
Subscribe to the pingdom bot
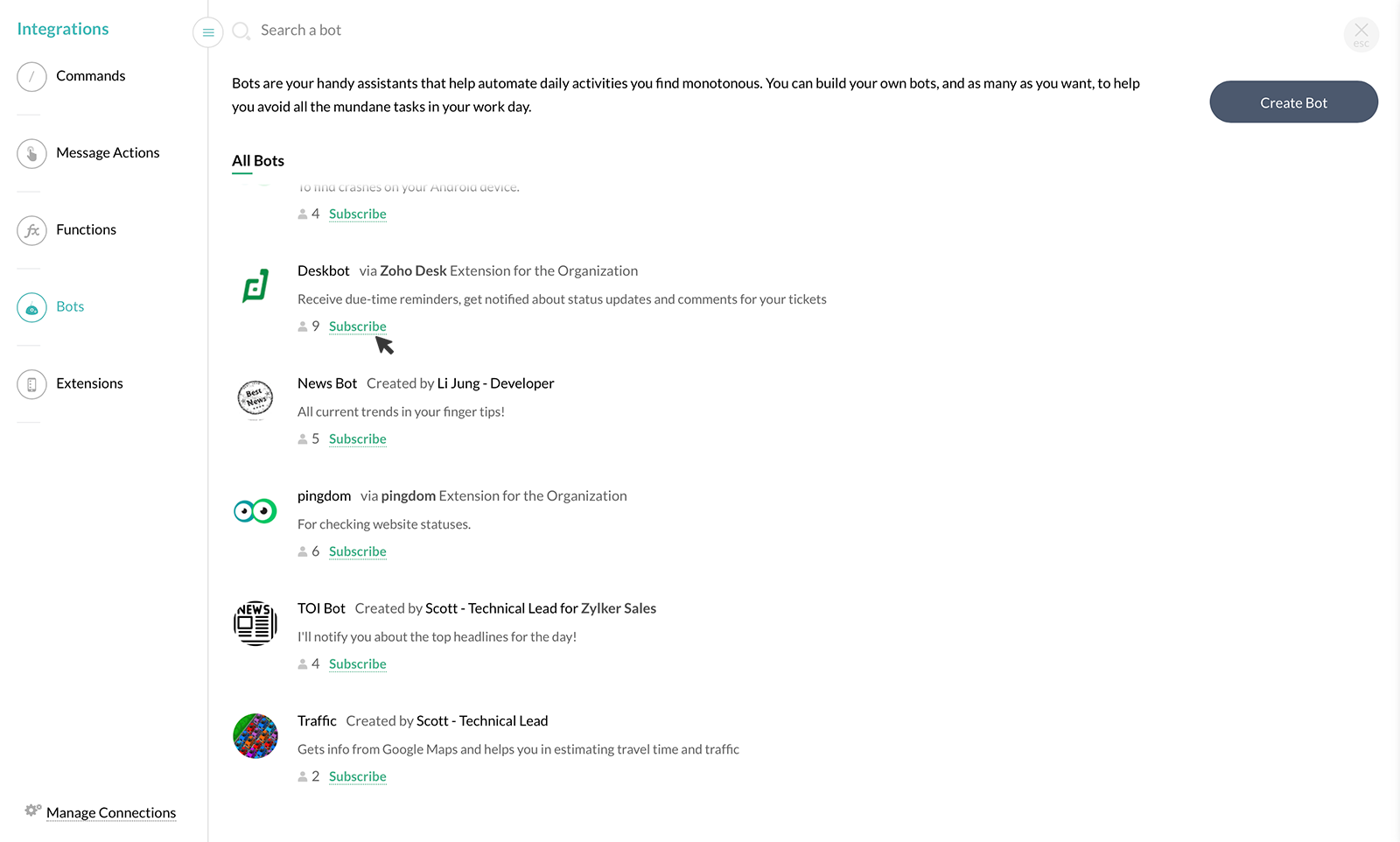pos(358,551)
